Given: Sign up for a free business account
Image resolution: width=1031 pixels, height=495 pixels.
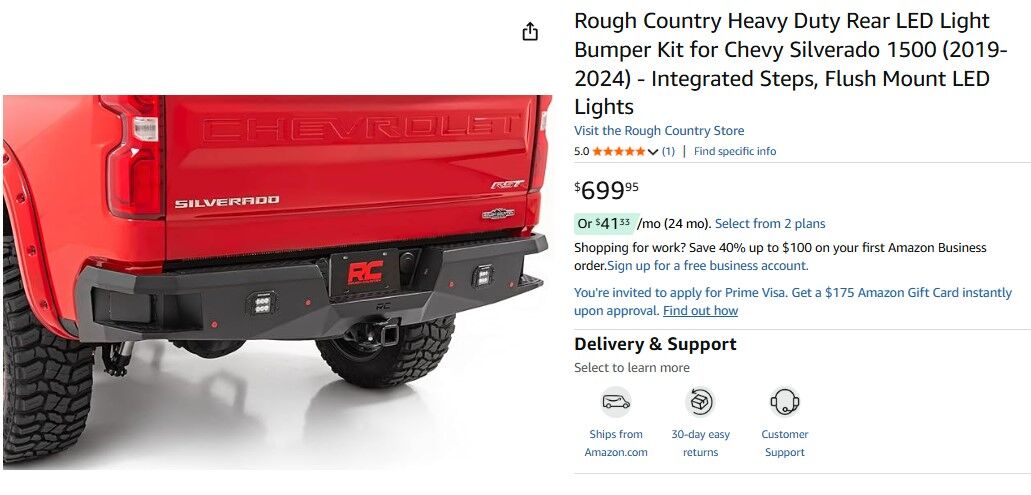Looking at the screenshot, I should (707, 266).
